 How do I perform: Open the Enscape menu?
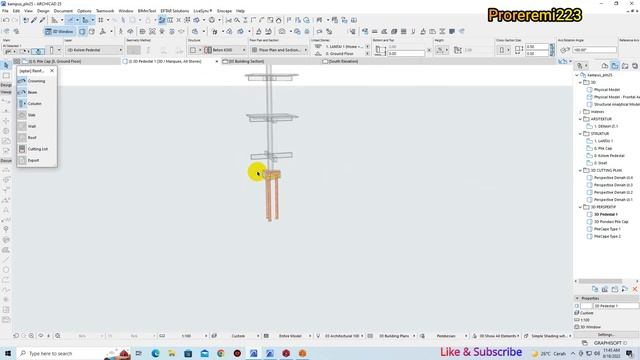(224, 11)
